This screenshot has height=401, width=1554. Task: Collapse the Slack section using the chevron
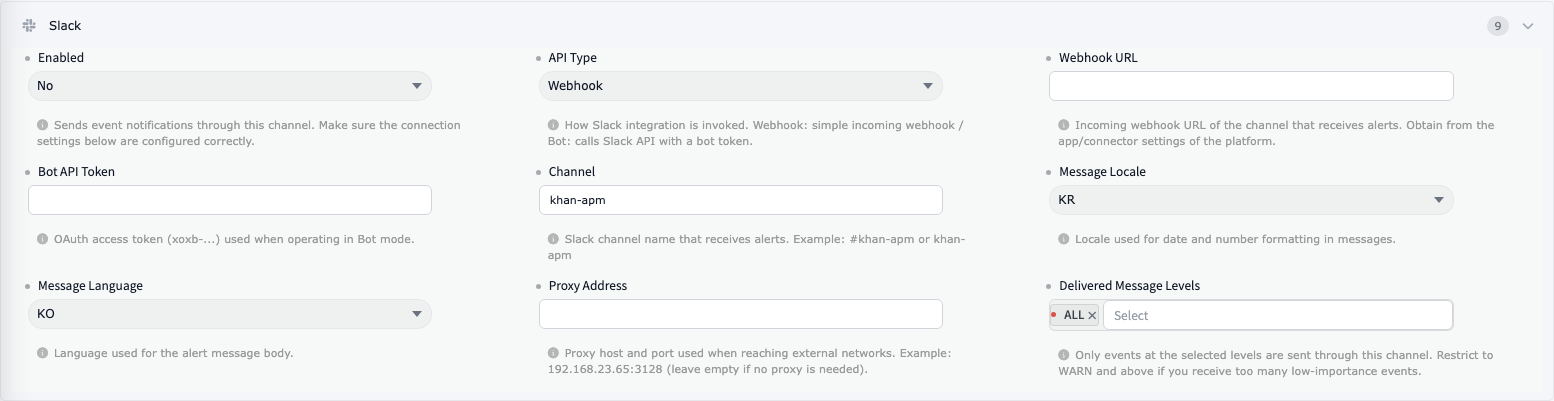[x=1527, y=27]
